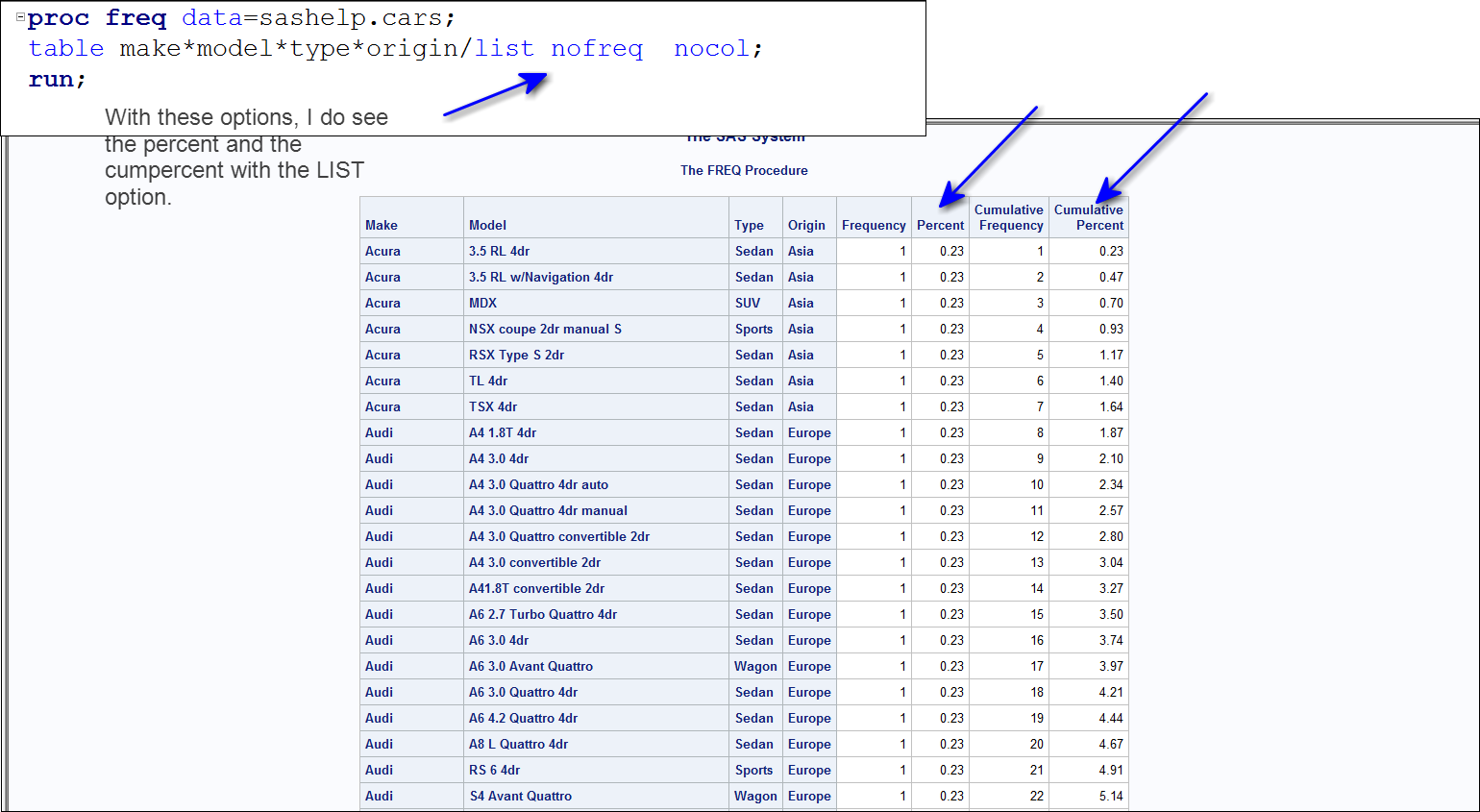Screen dimensions: 1480x812
Task: Select the Make column header
Action: tap(382, 225)
